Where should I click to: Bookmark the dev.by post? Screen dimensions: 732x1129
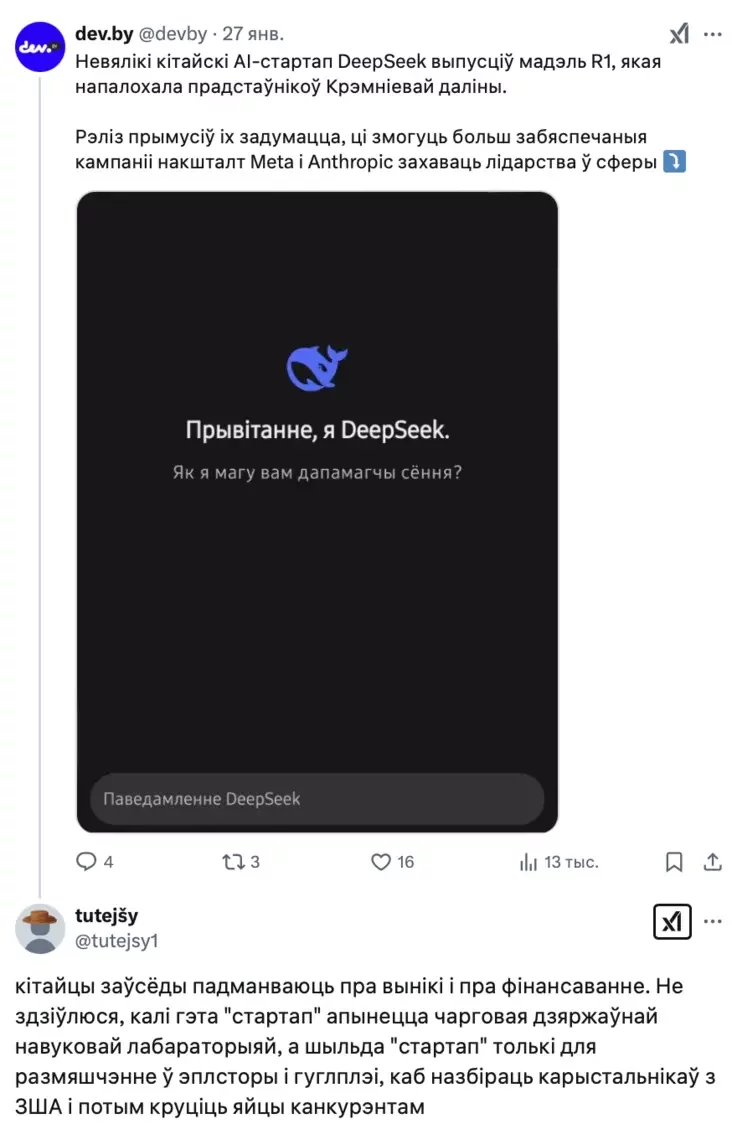675,861
